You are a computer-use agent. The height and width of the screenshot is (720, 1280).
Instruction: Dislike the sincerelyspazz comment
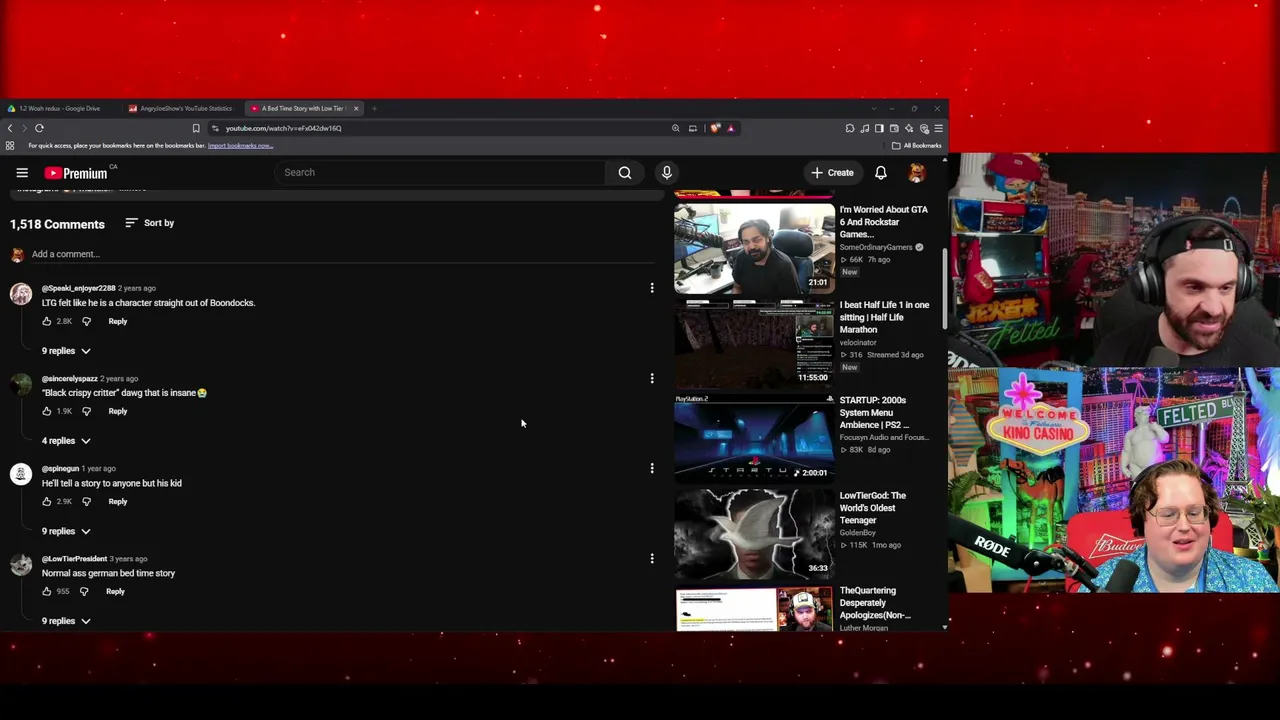[x=86, y=411]
